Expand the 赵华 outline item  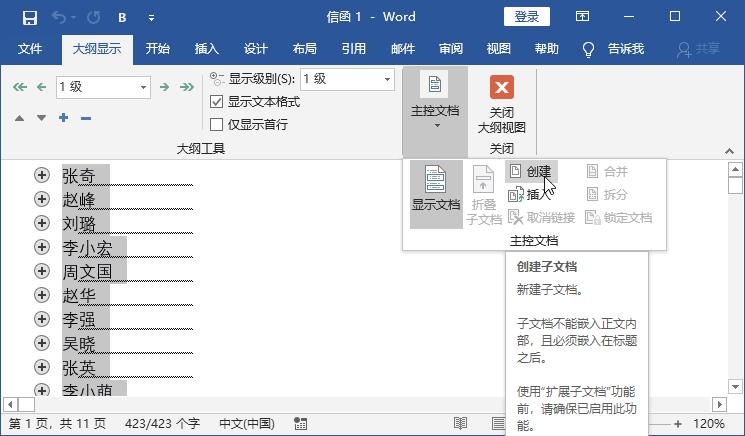click(42, 294)
